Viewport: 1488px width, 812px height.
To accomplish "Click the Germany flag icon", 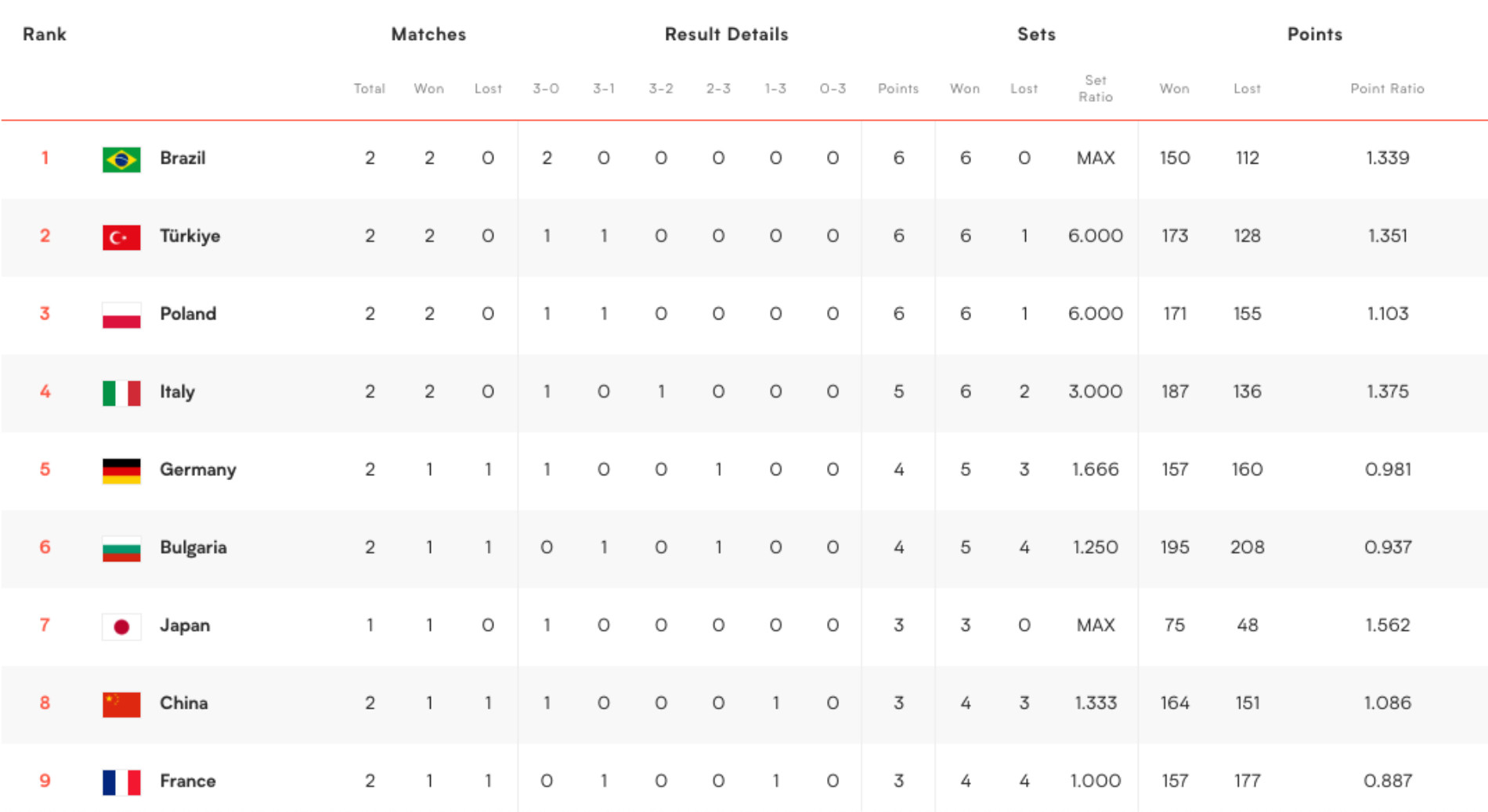I will click(121, 471).
